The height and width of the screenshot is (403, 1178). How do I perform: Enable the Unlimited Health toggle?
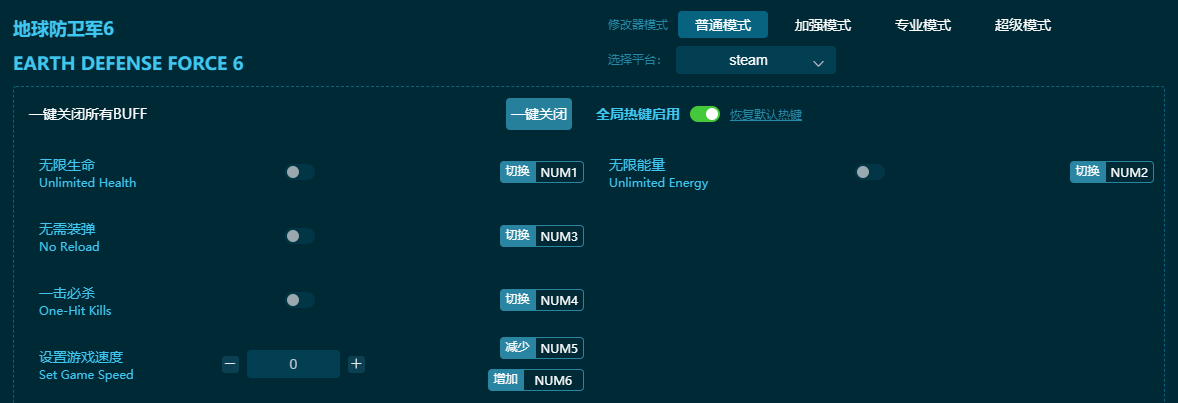pyautogui.click(x=300, y=172)
